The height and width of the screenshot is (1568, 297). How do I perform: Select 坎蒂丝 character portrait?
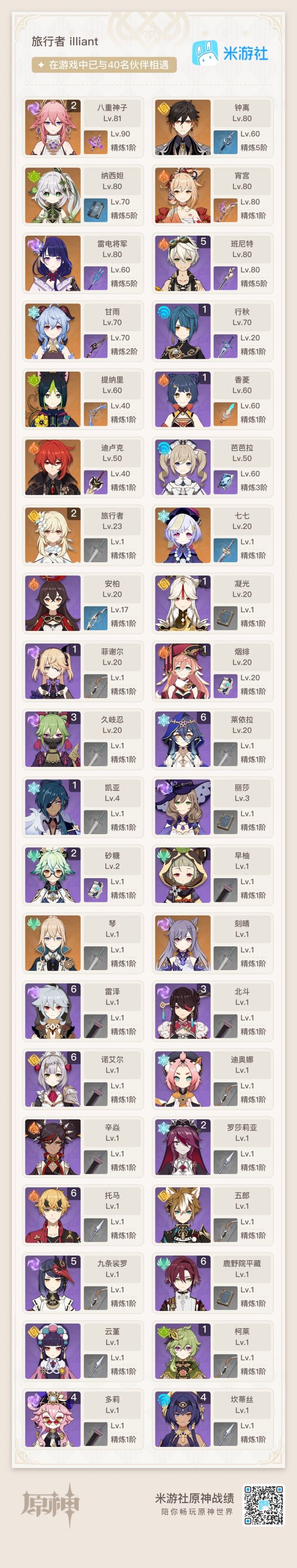pos(182,1418)
